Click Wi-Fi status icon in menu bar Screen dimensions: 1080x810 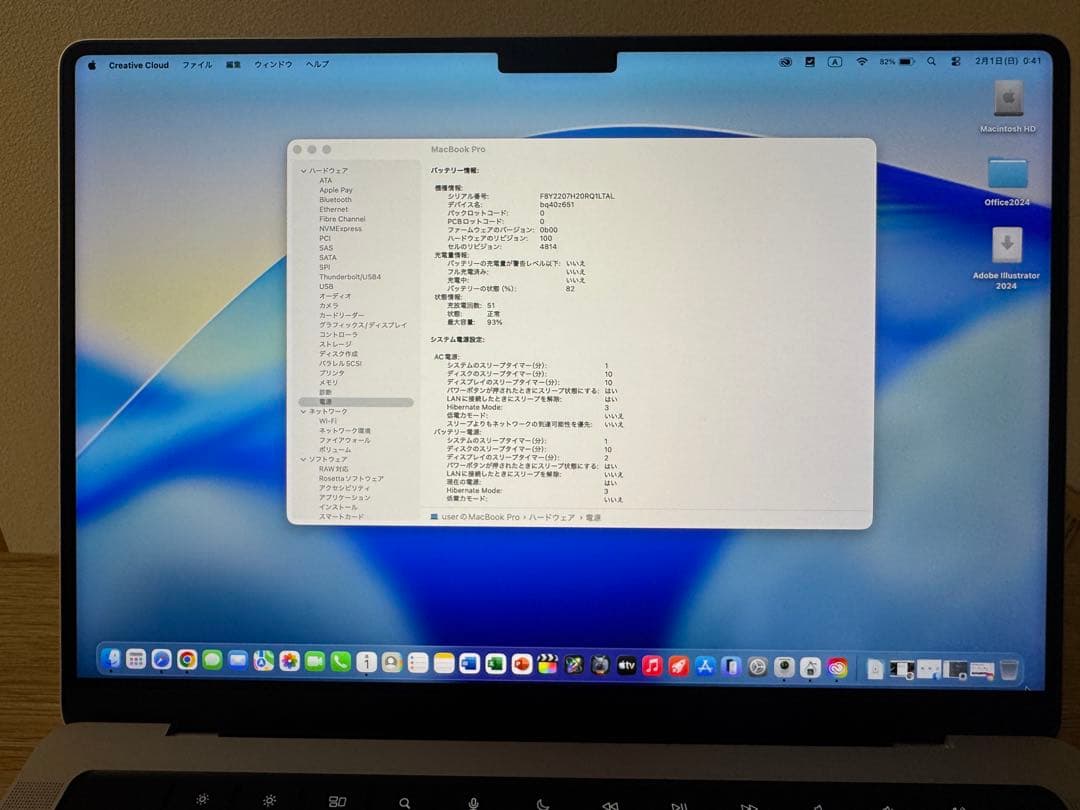click(862, 61)
